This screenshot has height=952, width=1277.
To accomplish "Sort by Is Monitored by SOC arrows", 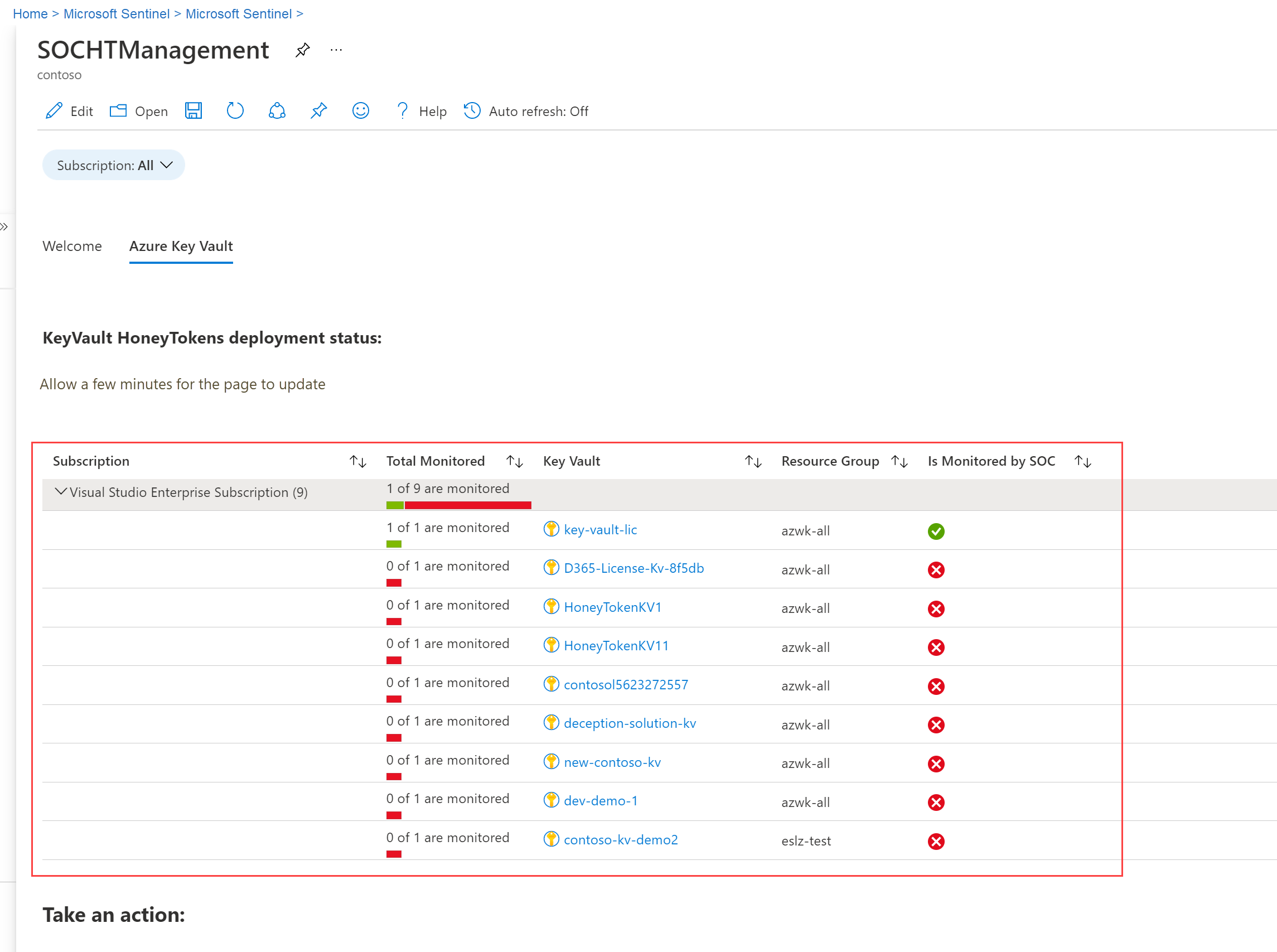I will (x=1083, y=461).
